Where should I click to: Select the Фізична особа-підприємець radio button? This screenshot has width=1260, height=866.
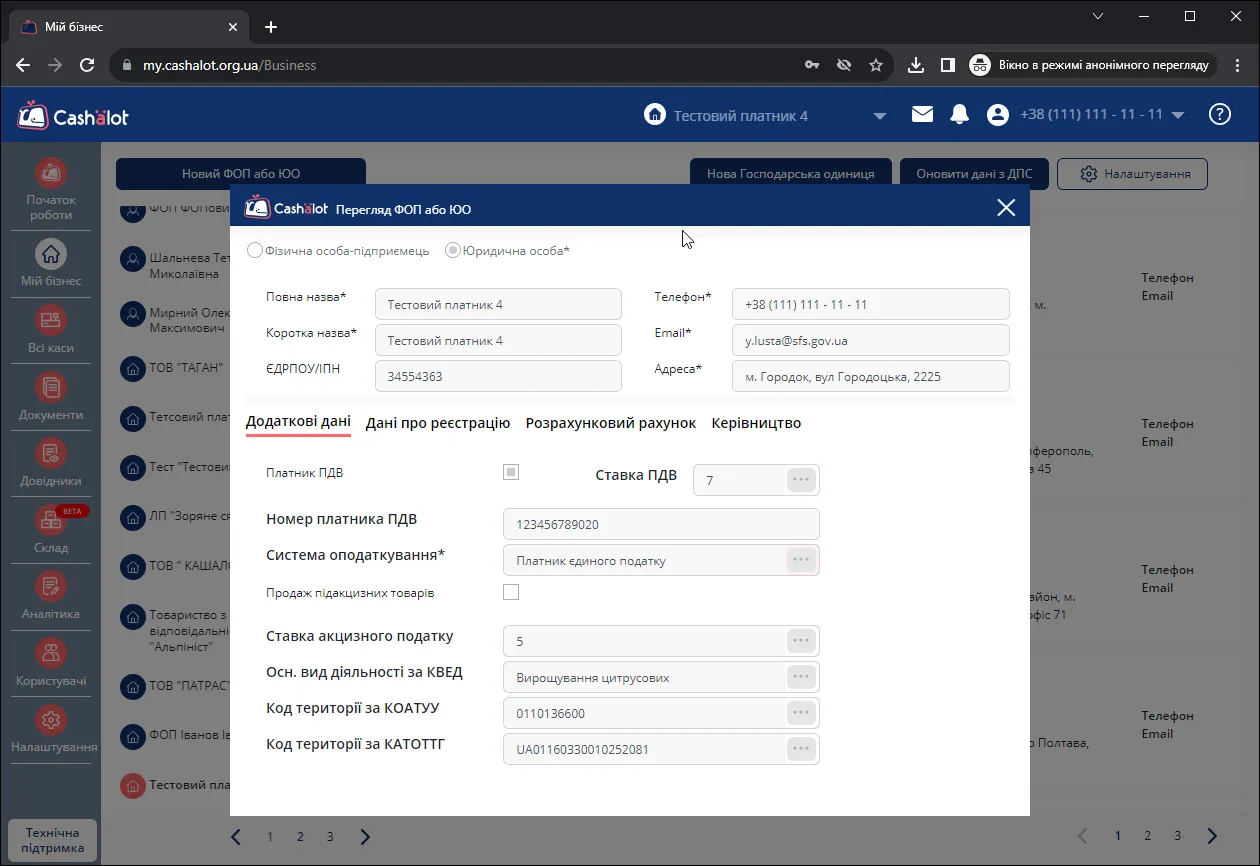pos(254,251)
